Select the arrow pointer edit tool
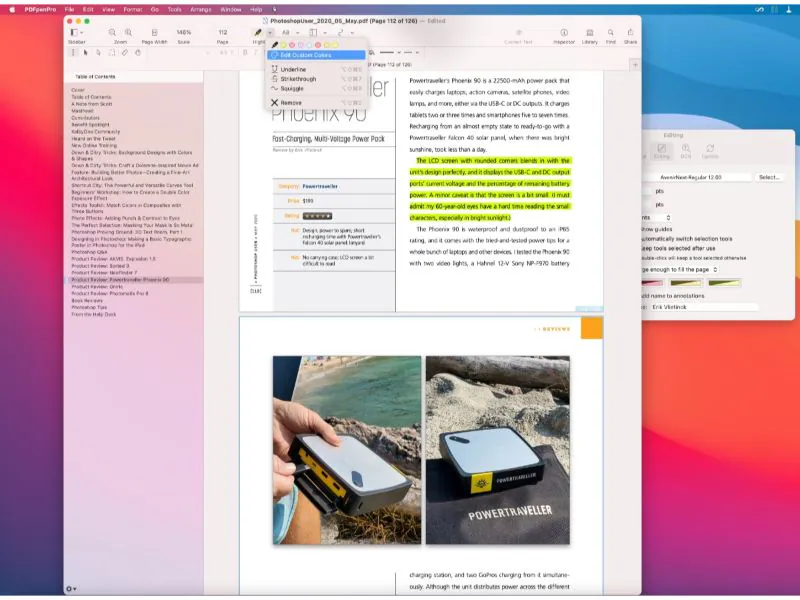 click(x=86, y=53)
